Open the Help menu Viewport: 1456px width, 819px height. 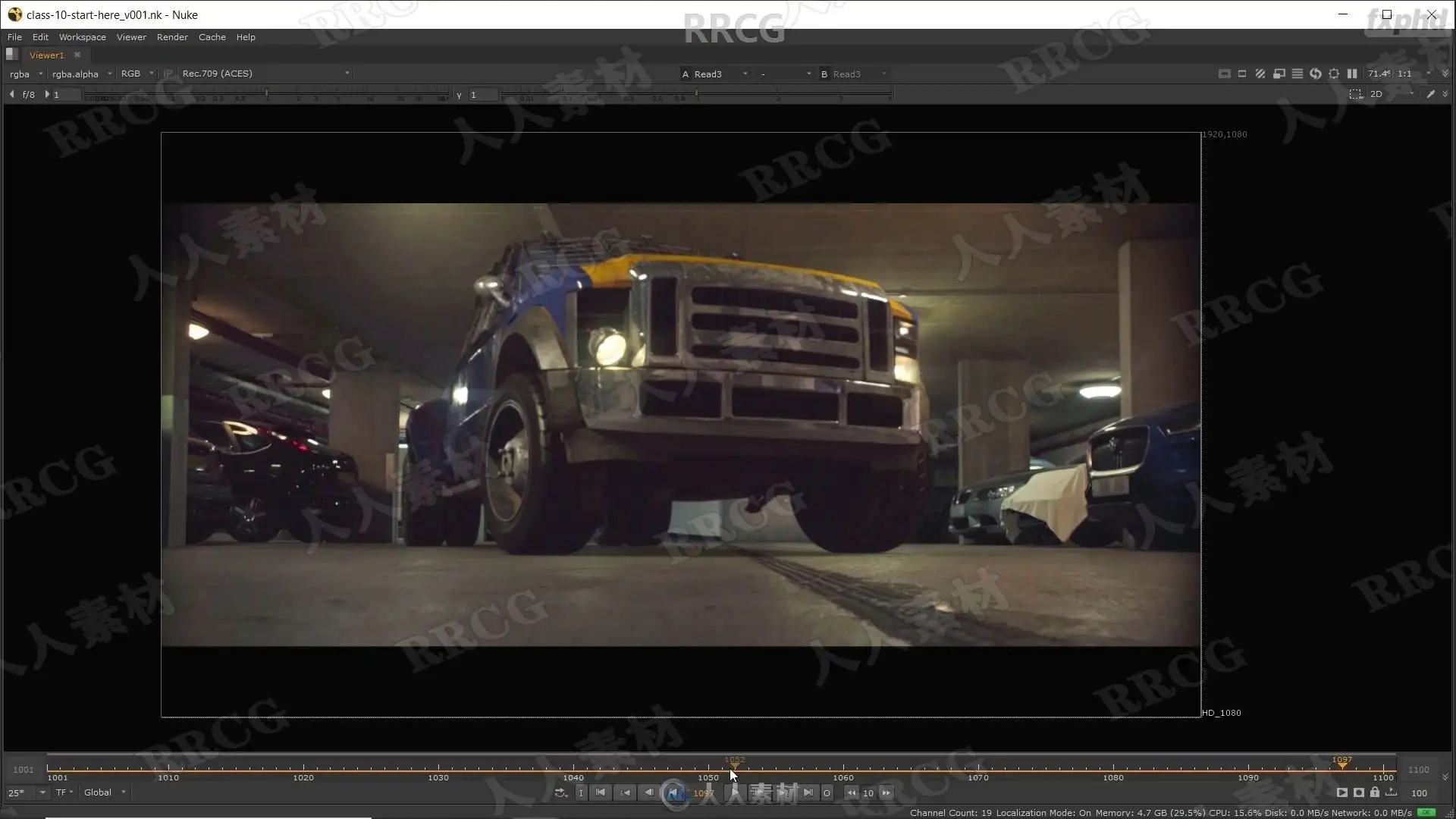pos(246,37)
